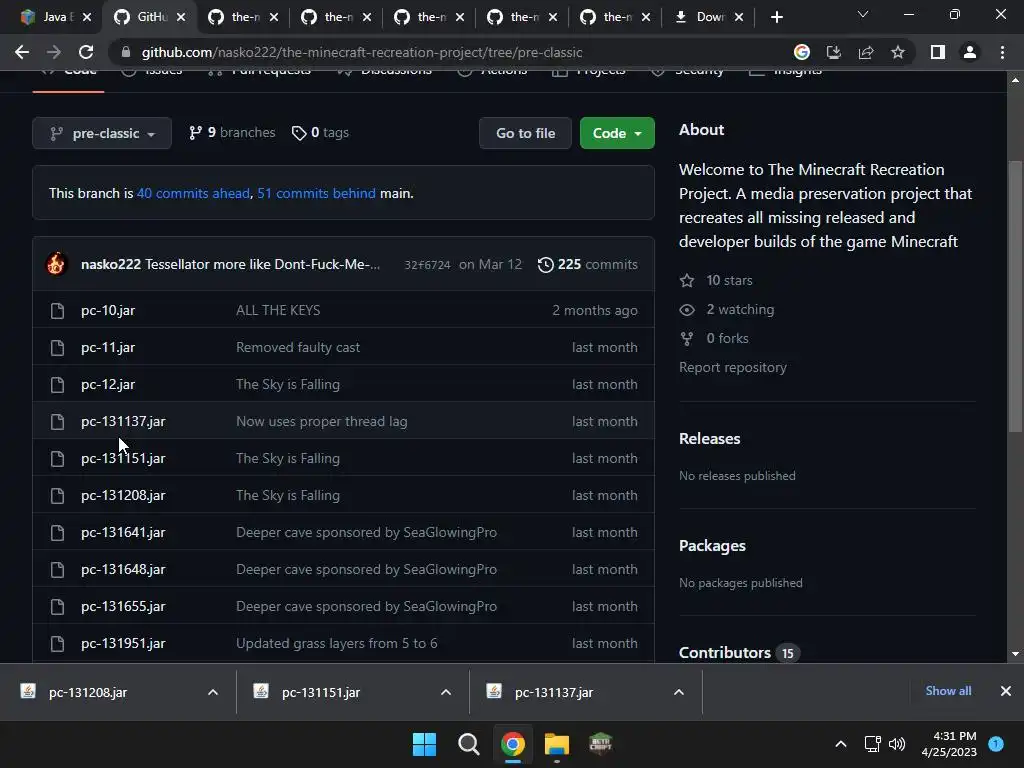Open a new browser tab

coord(776,18)
